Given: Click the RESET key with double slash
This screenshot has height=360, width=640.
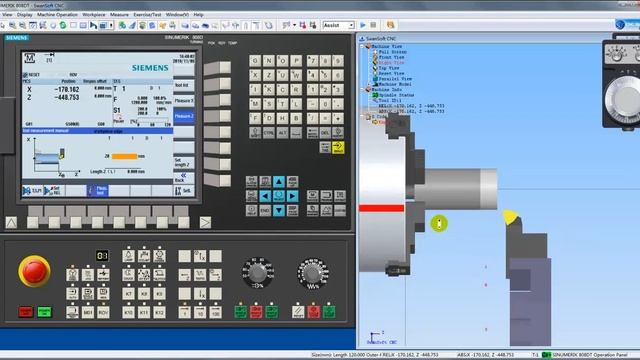Looking at the screenshot, I should [298, 312].
